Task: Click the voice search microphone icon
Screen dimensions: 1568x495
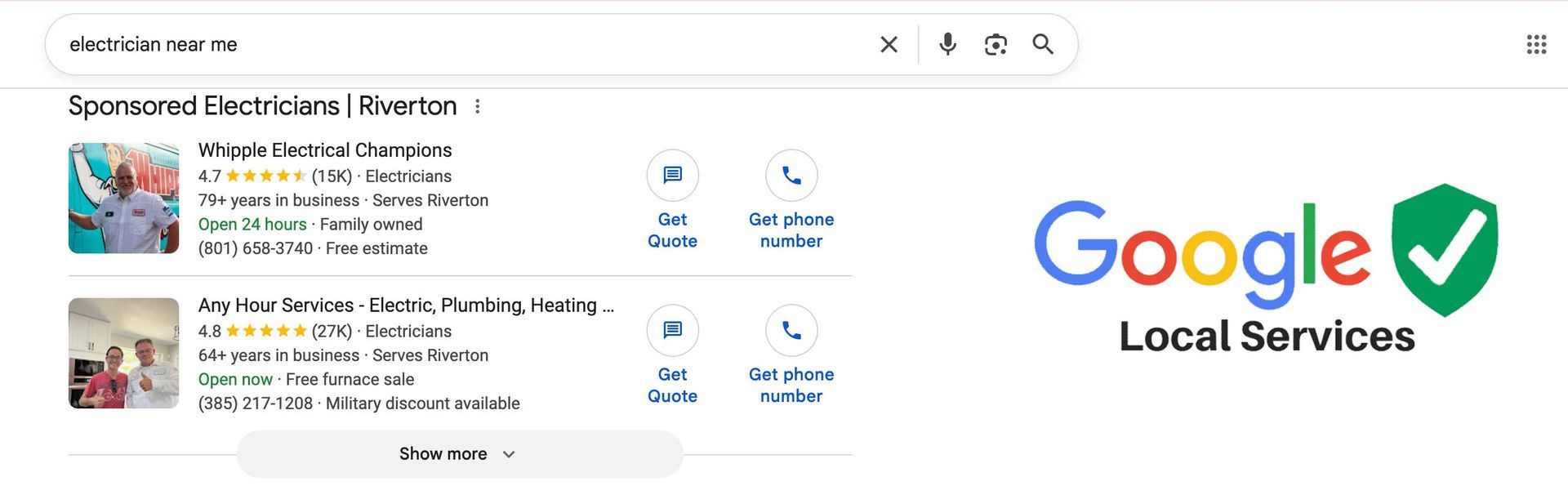Action: point(947,44)
